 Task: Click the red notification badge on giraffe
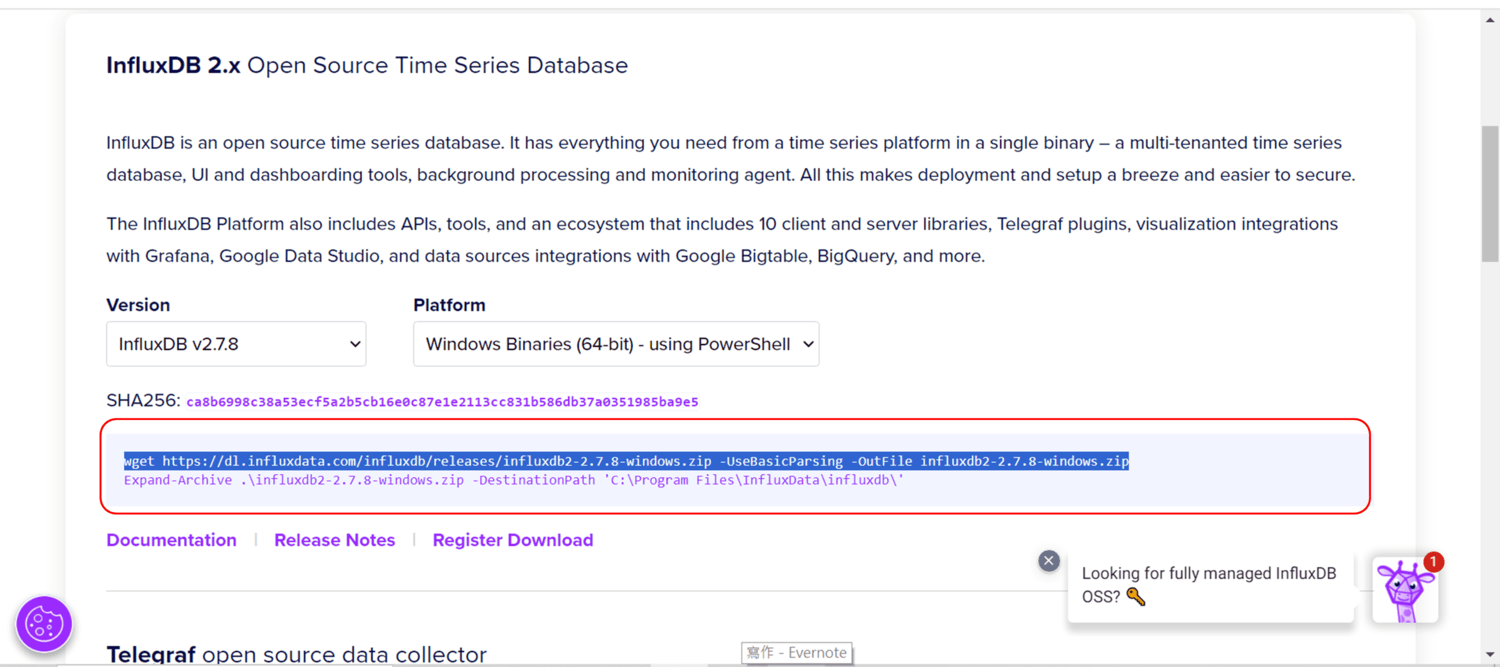pos(1433,562)
